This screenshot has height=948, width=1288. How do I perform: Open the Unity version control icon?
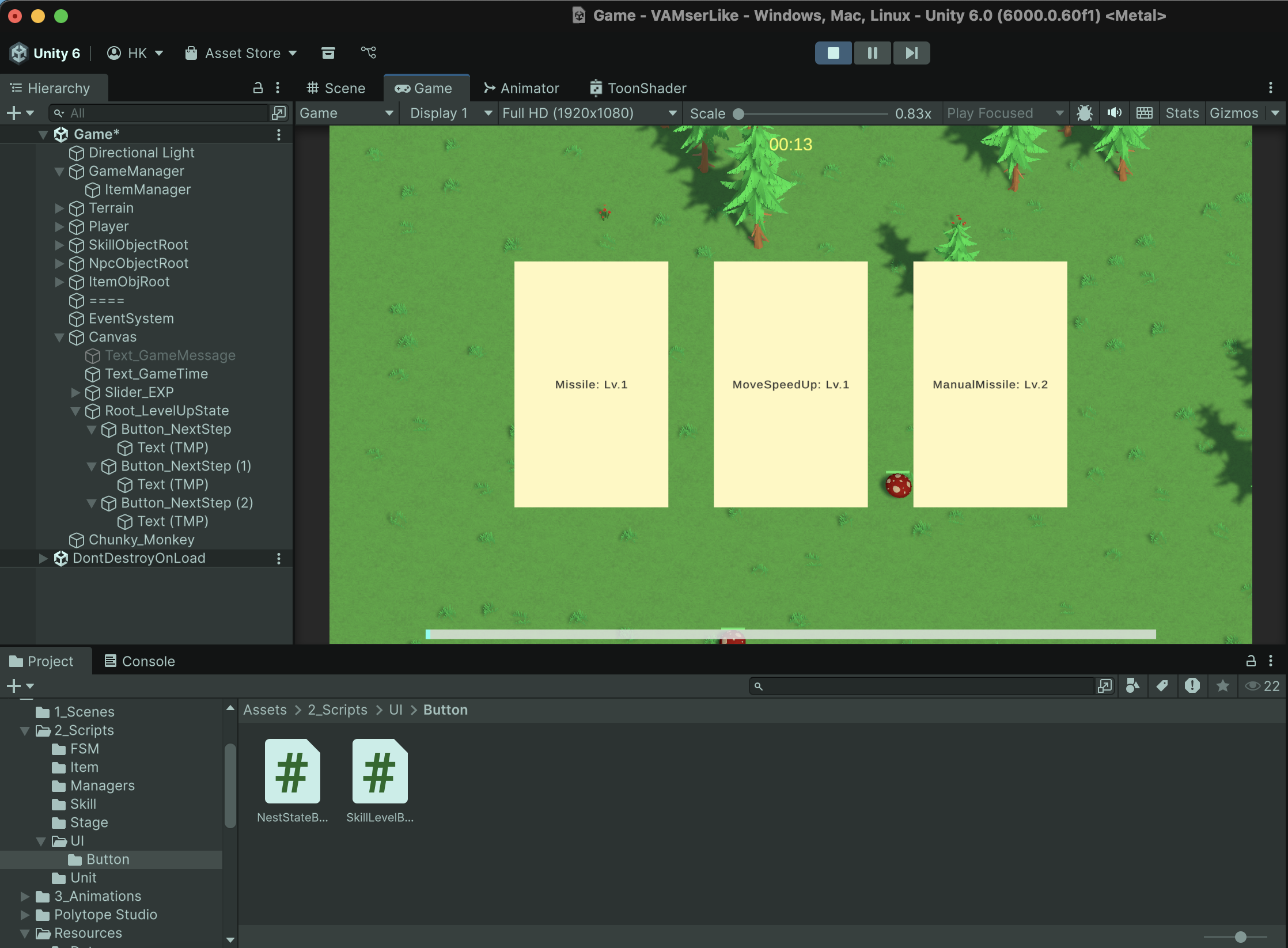pyautogui.click(x=368, y=53)
